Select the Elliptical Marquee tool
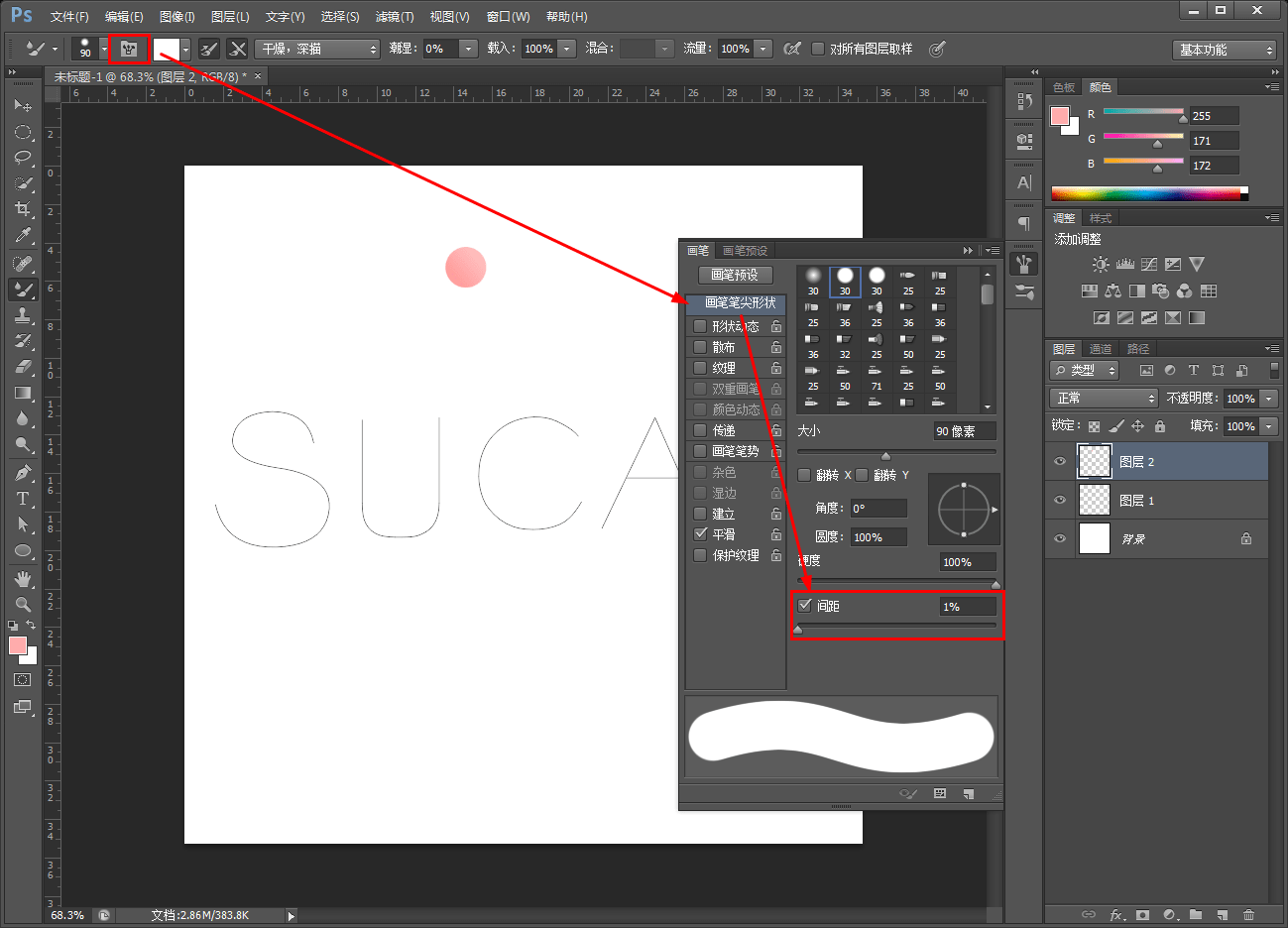Screen dimensions: 1288x928 23,132
